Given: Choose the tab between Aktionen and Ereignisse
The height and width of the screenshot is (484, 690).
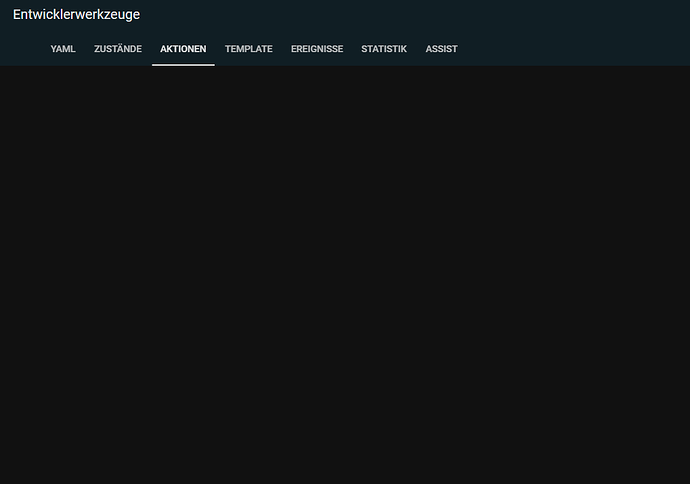Looking at the screenshot, I should click(248, 49).
